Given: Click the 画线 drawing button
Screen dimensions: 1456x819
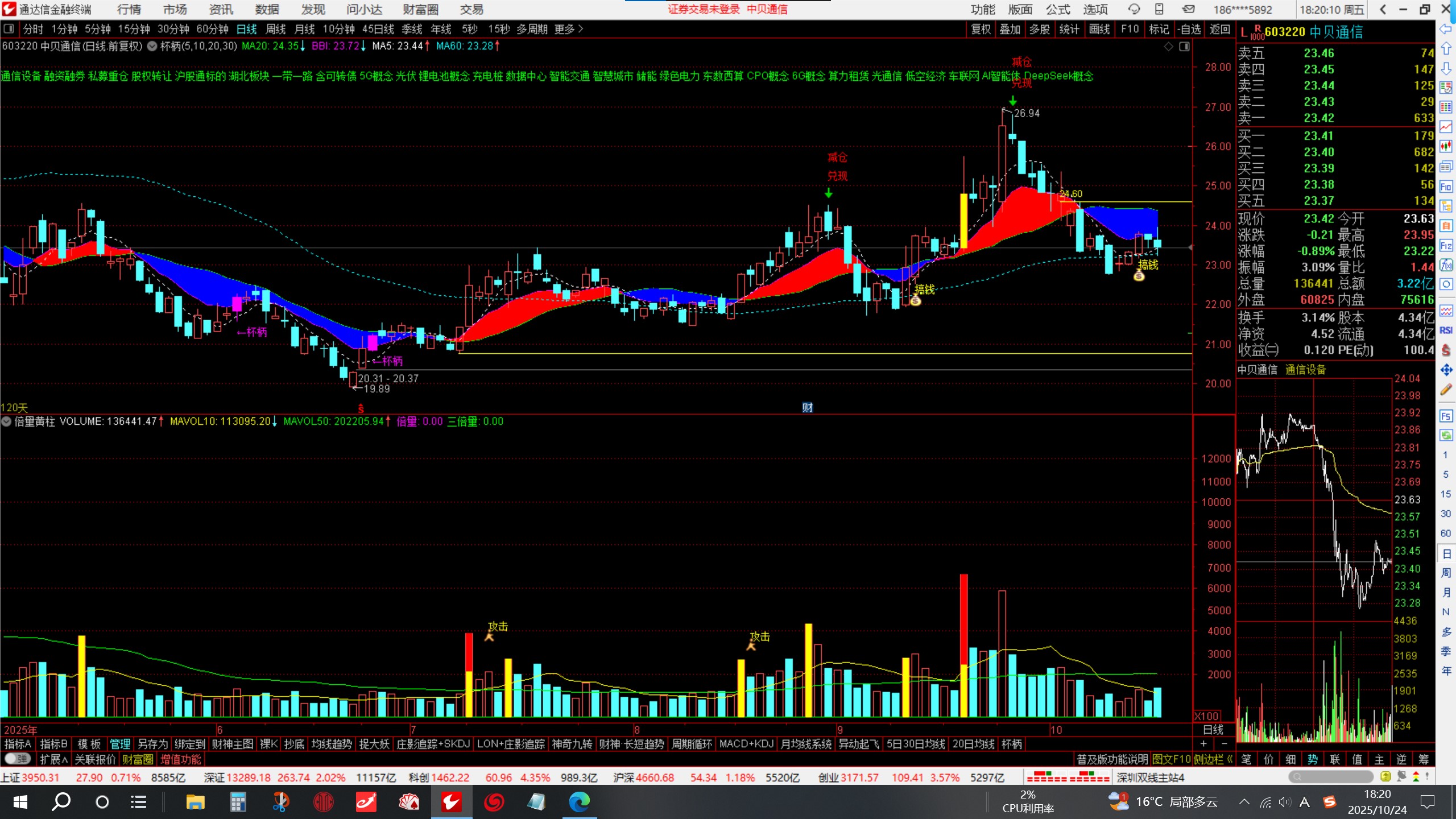Looking at the screenshot, I should click(1099, 29).
